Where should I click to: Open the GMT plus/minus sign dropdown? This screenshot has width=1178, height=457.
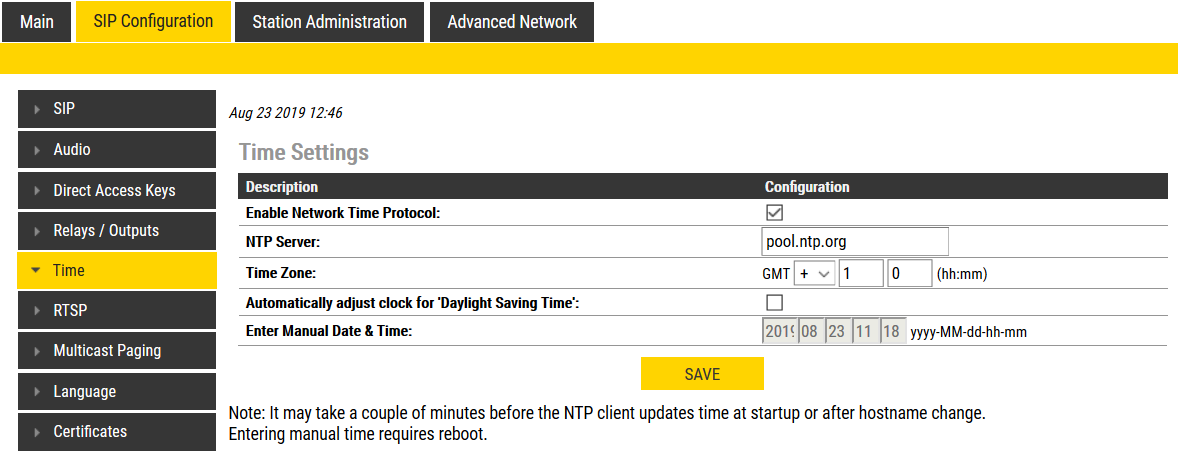point(815,274)
